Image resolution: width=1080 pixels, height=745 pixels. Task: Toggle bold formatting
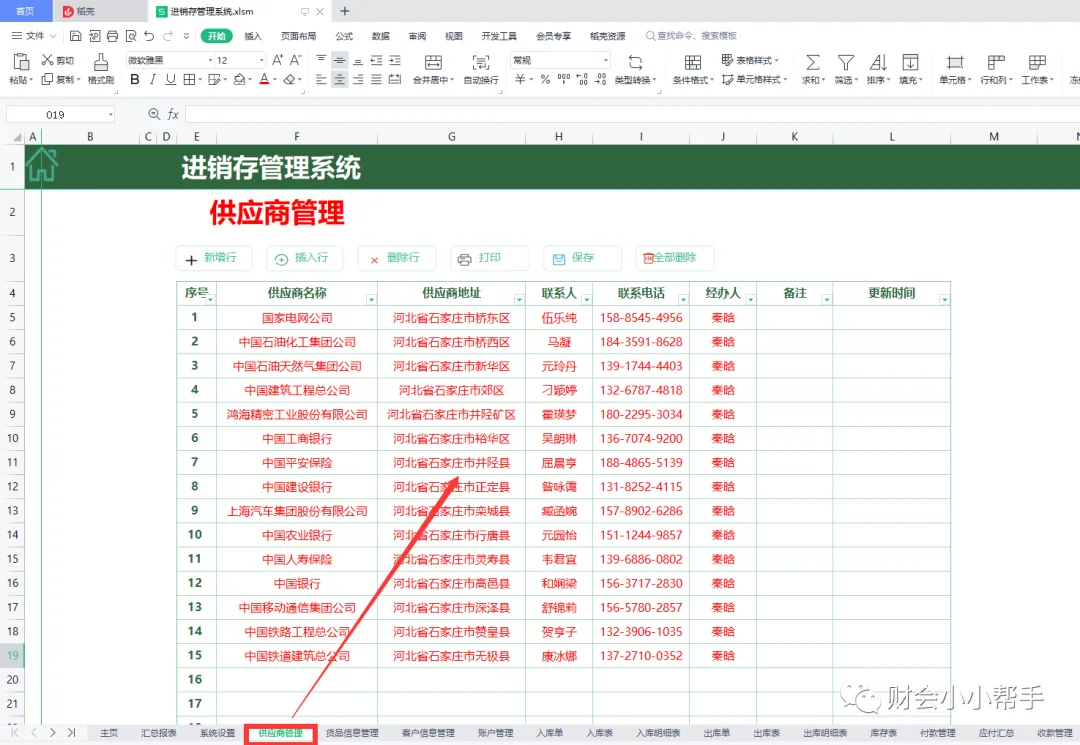(x=135, y=80)
